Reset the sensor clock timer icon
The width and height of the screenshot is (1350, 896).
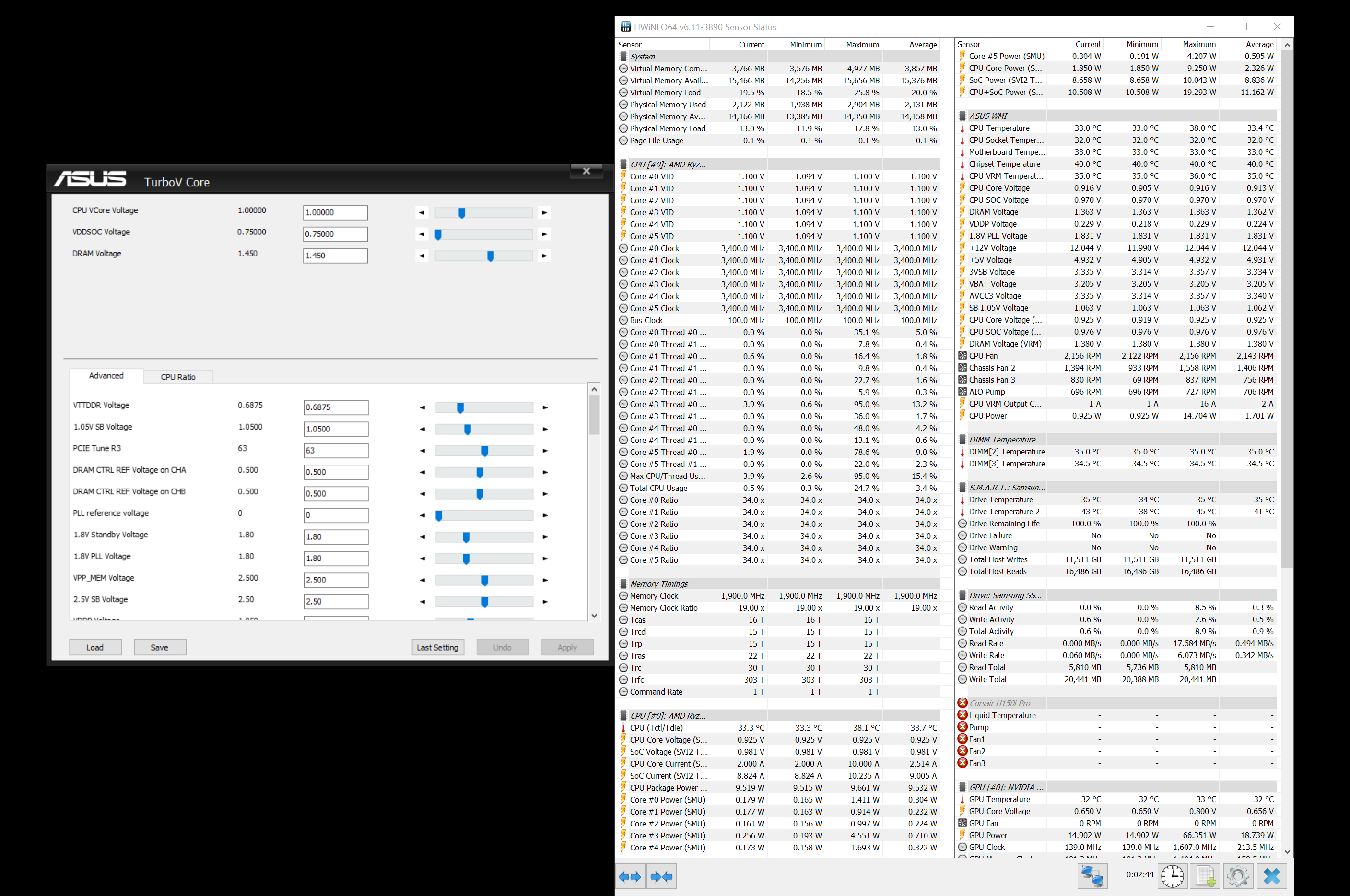(1172, 876)
